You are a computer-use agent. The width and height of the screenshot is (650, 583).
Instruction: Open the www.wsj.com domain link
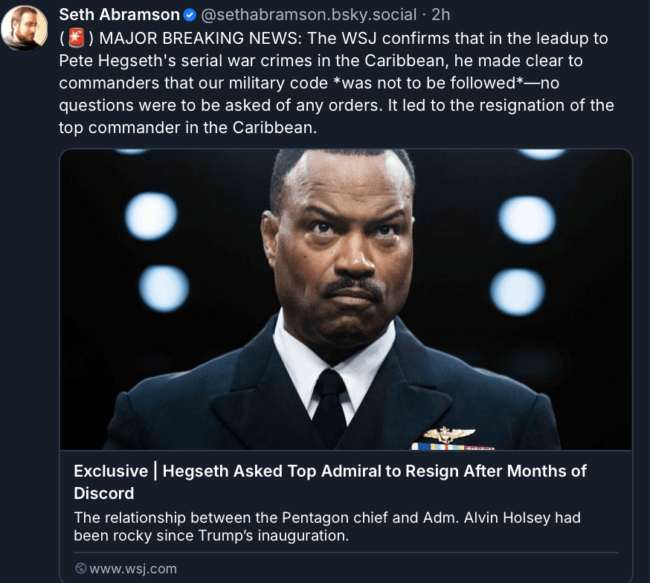[133, 568]
